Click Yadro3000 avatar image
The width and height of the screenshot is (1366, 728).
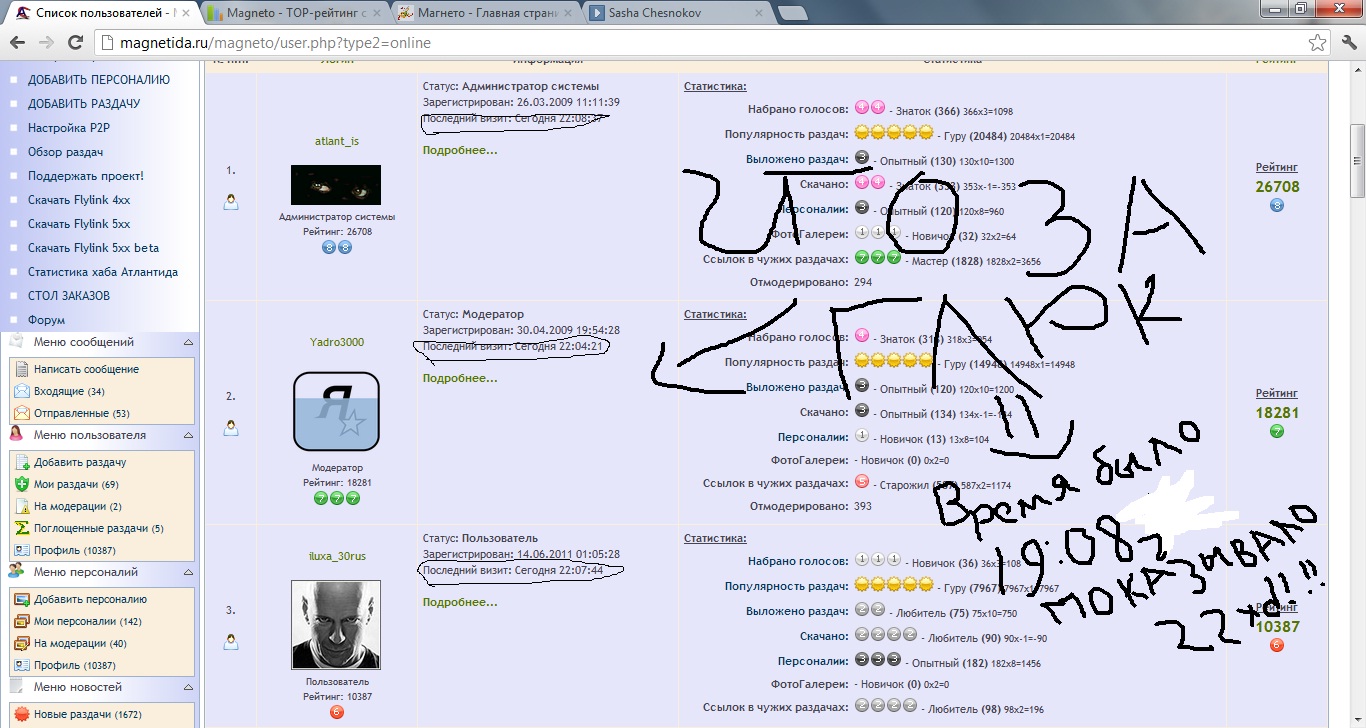(336, 411)
